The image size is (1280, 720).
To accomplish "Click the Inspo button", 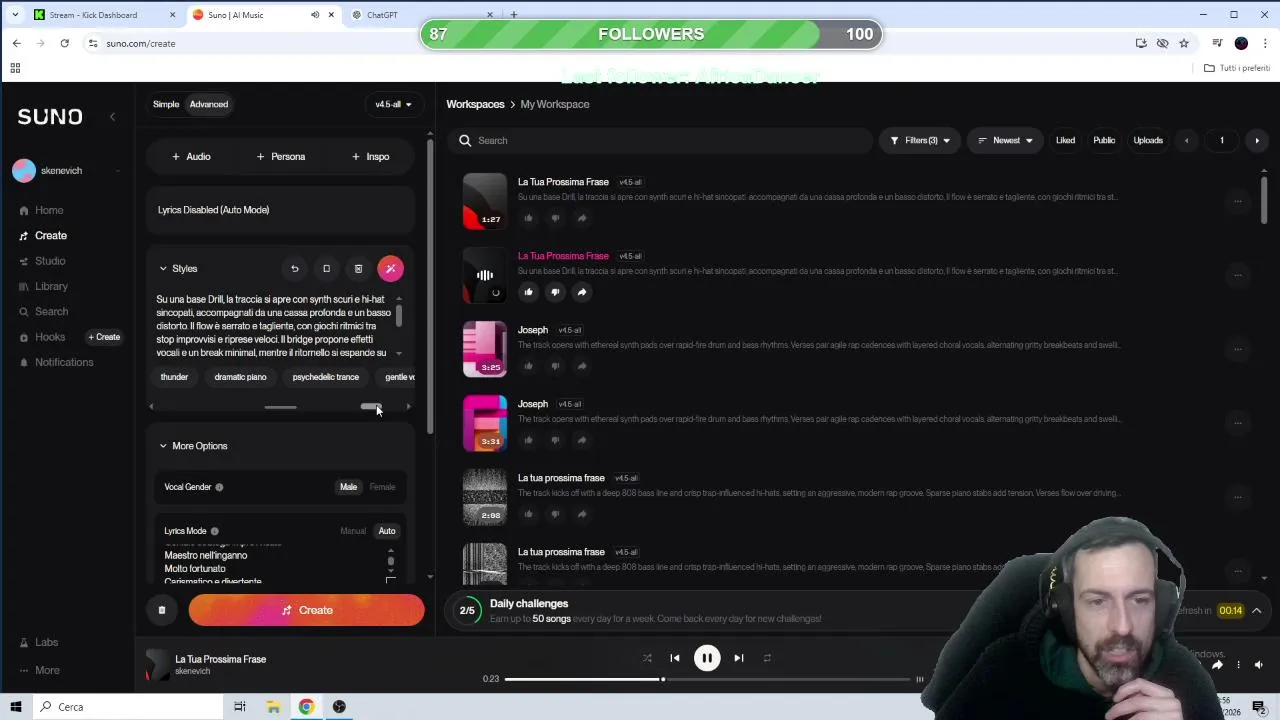I will (x=371, y=157).
